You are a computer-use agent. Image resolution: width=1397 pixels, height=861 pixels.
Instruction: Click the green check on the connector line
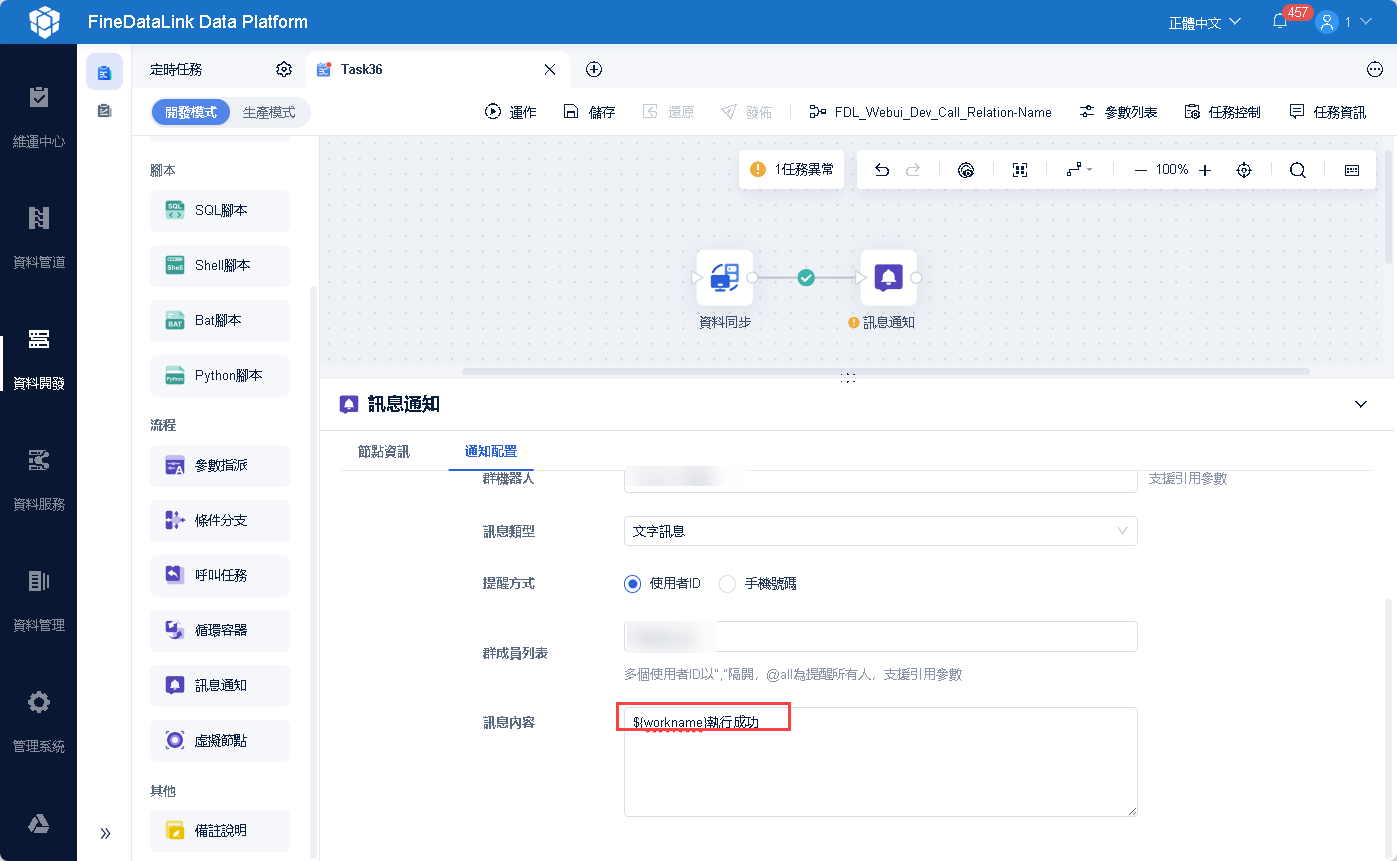click(806, 278)
